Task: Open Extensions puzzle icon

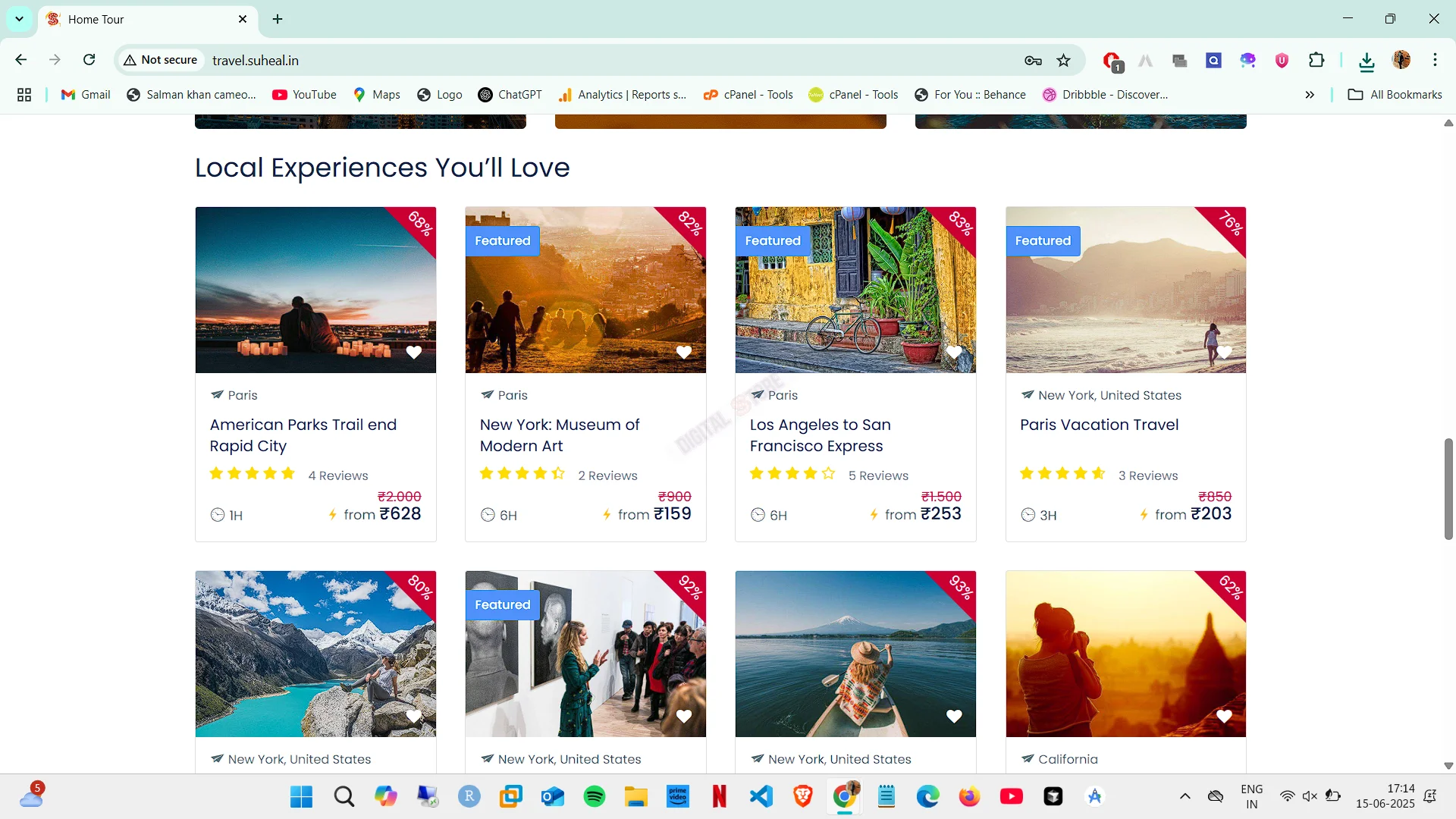Action: tap(1316, 60)
